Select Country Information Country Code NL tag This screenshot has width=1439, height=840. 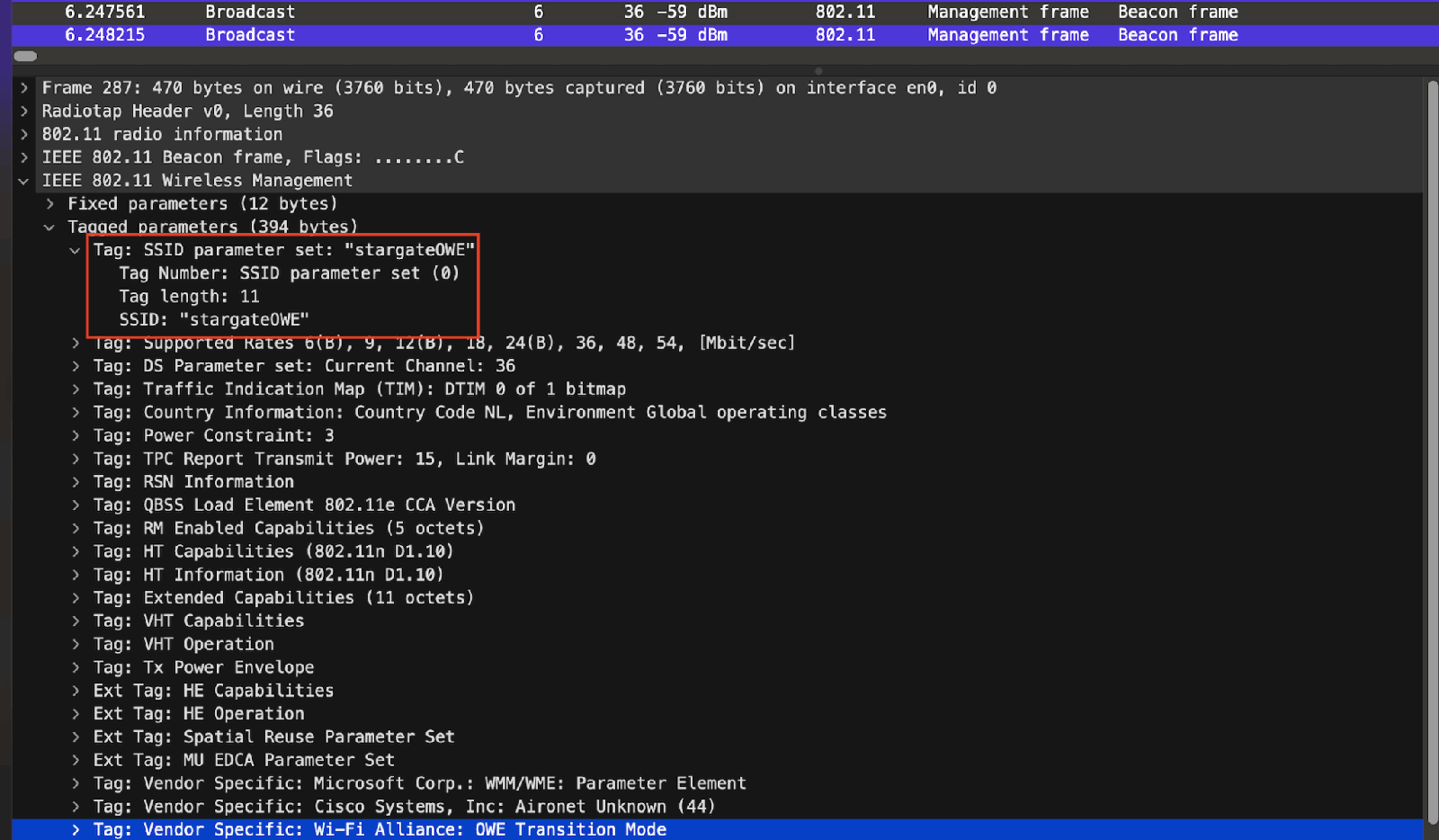click(x=489, y=413)
